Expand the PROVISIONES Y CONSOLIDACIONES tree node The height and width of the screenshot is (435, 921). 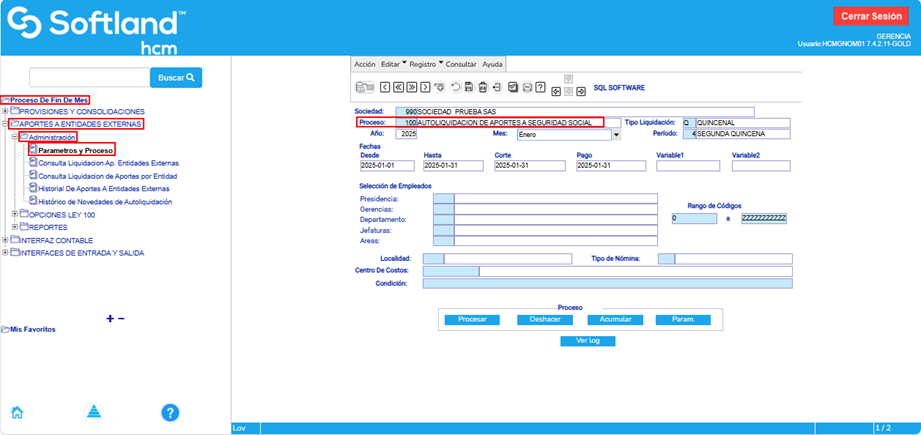(5, 111)
